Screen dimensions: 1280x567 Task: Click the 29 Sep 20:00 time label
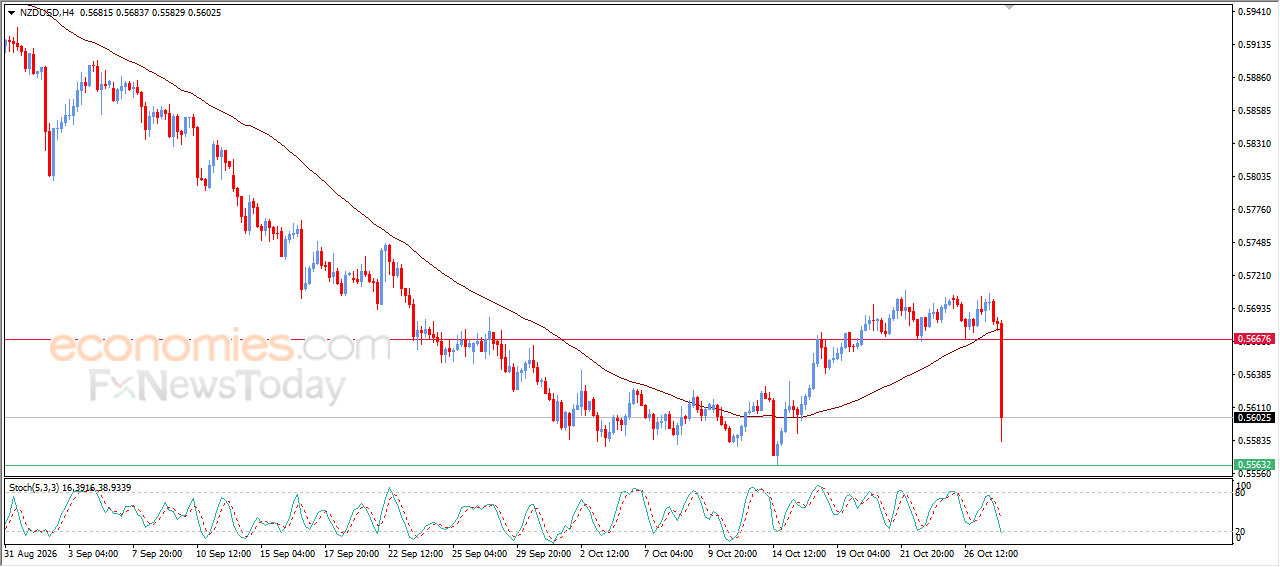coord(544,553)
